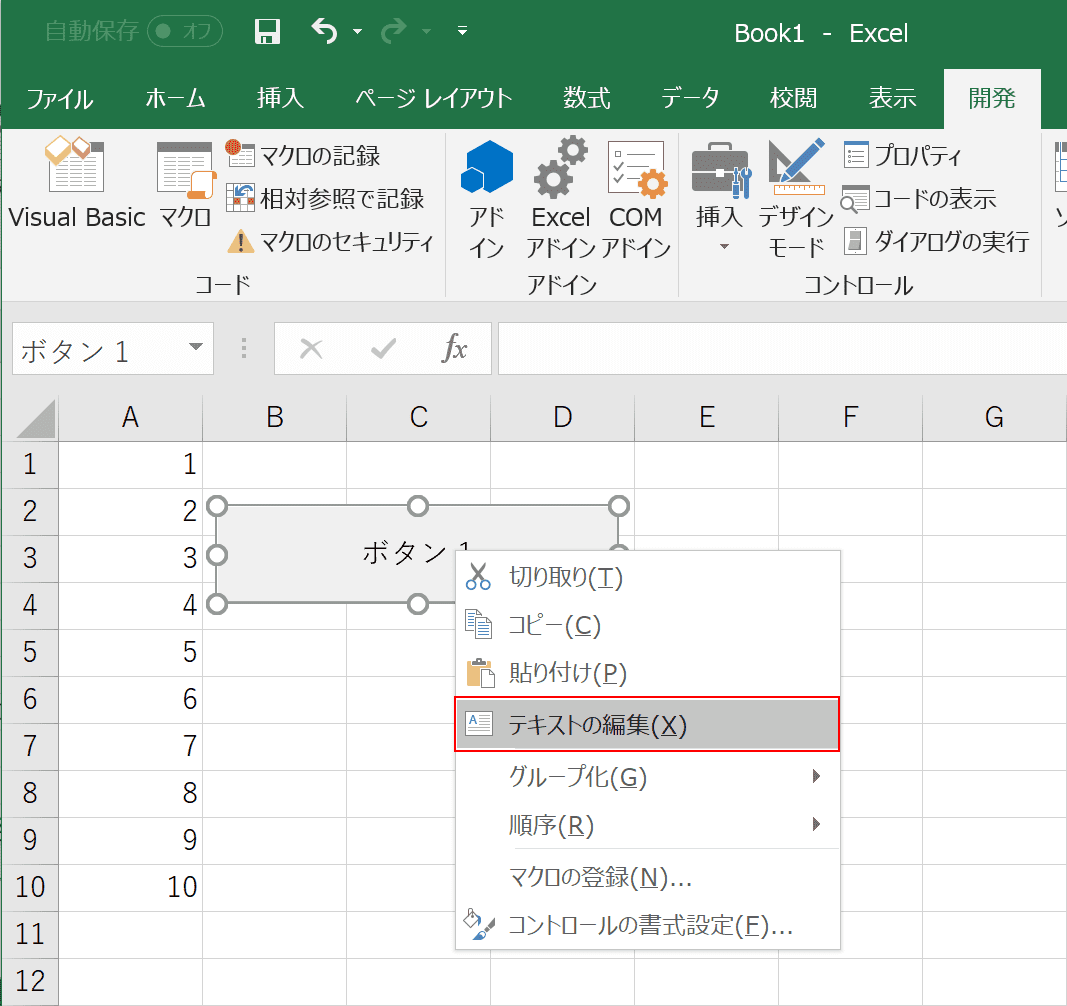Open マクロのセキュリティ settings
Screen dimensions: 1067x1006
[330, 242]
